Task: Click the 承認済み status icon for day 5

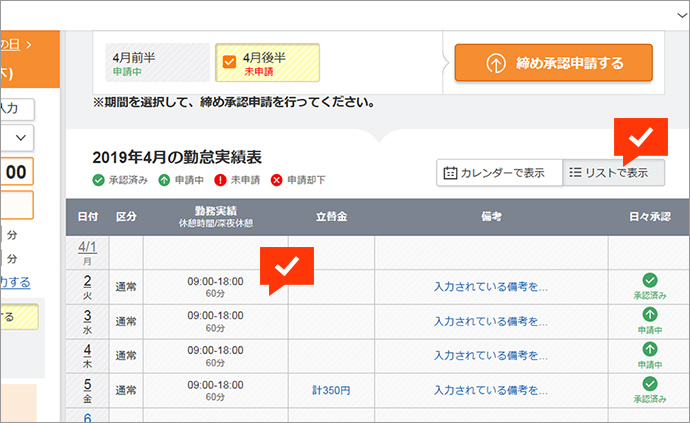Action: point(649,384)
